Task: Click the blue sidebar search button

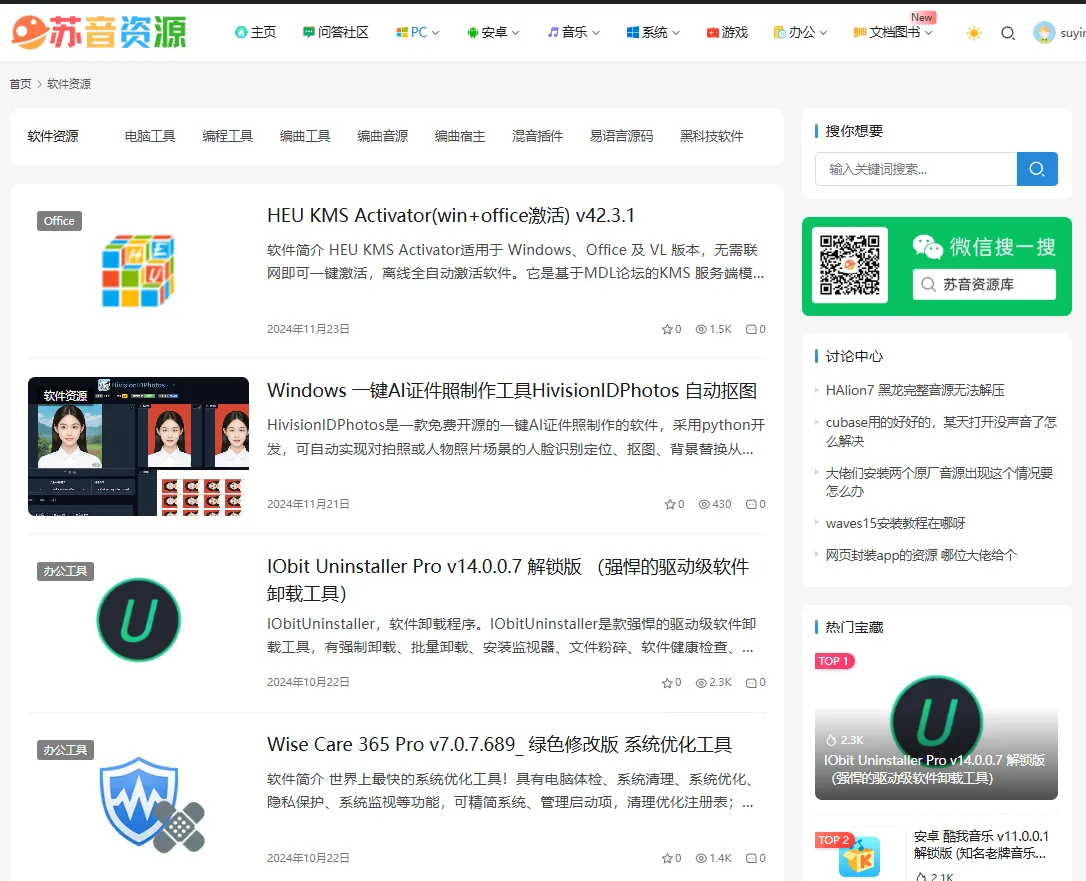Action: 1037,169
